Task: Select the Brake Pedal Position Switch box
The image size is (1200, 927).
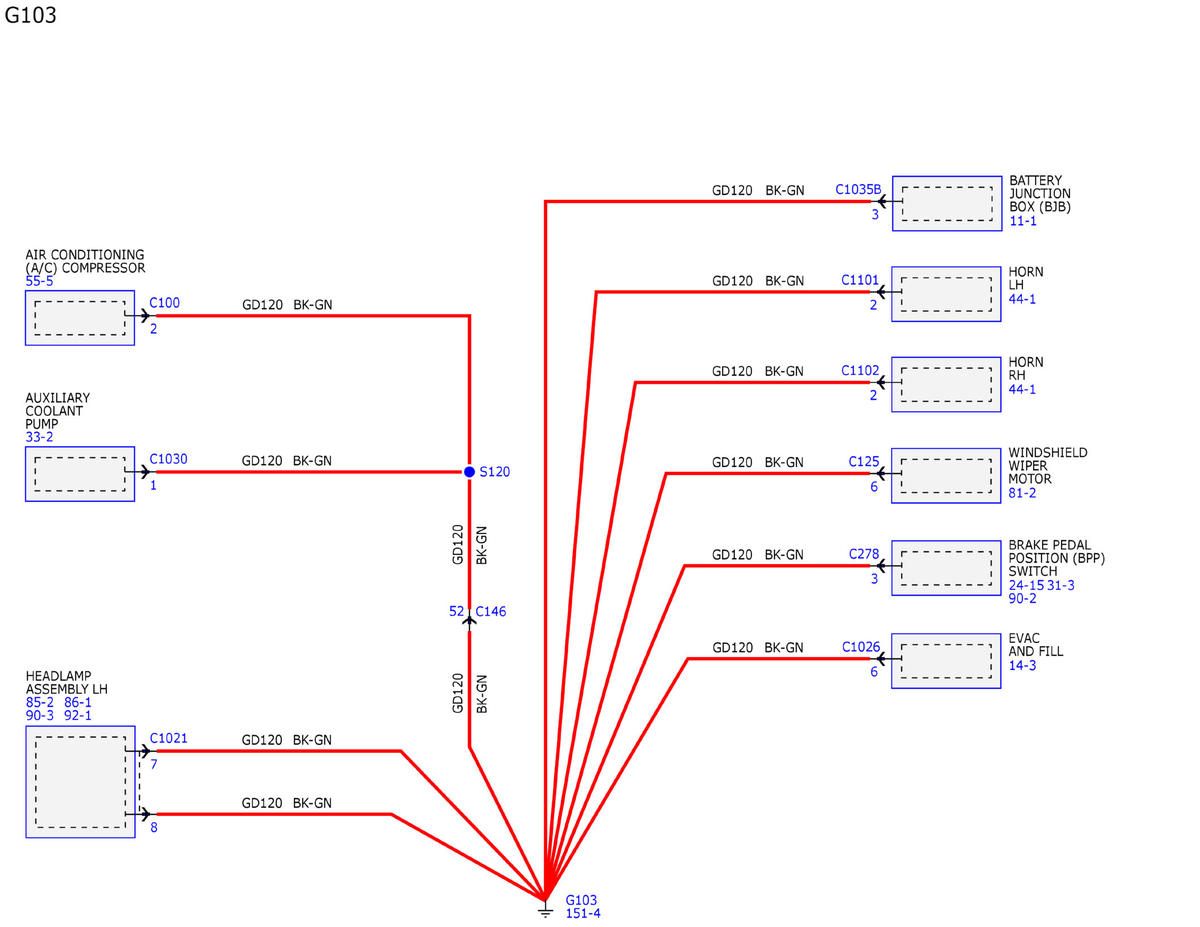Action: click(x=946, y=568)
